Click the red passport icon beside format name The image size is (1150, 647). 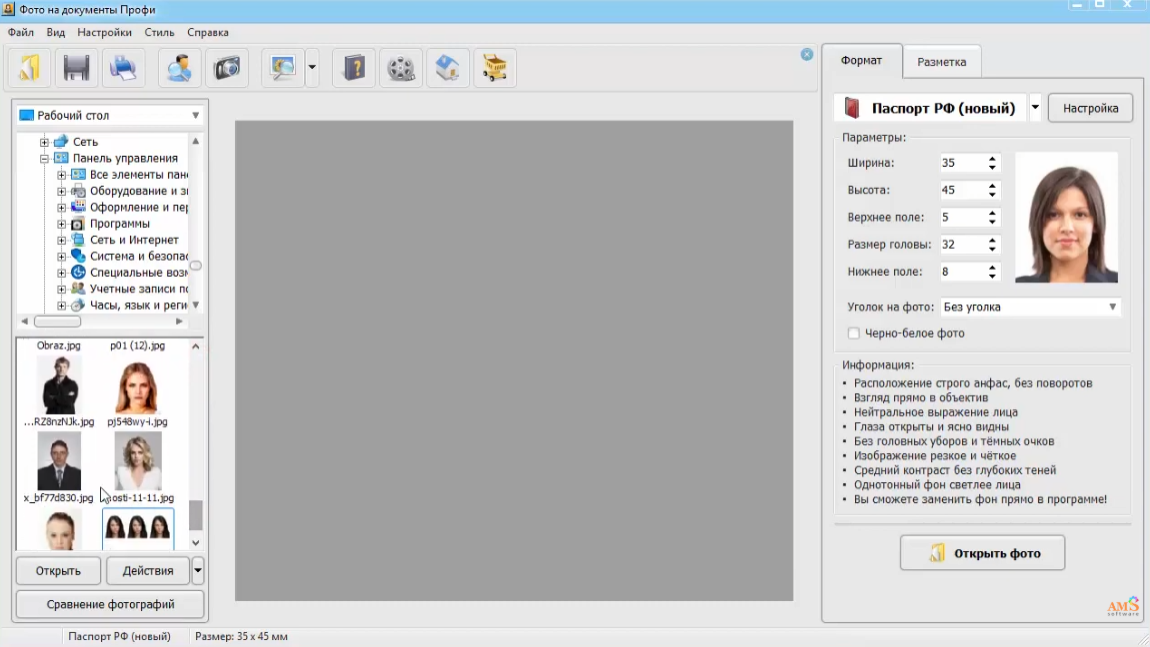(851, 108)
